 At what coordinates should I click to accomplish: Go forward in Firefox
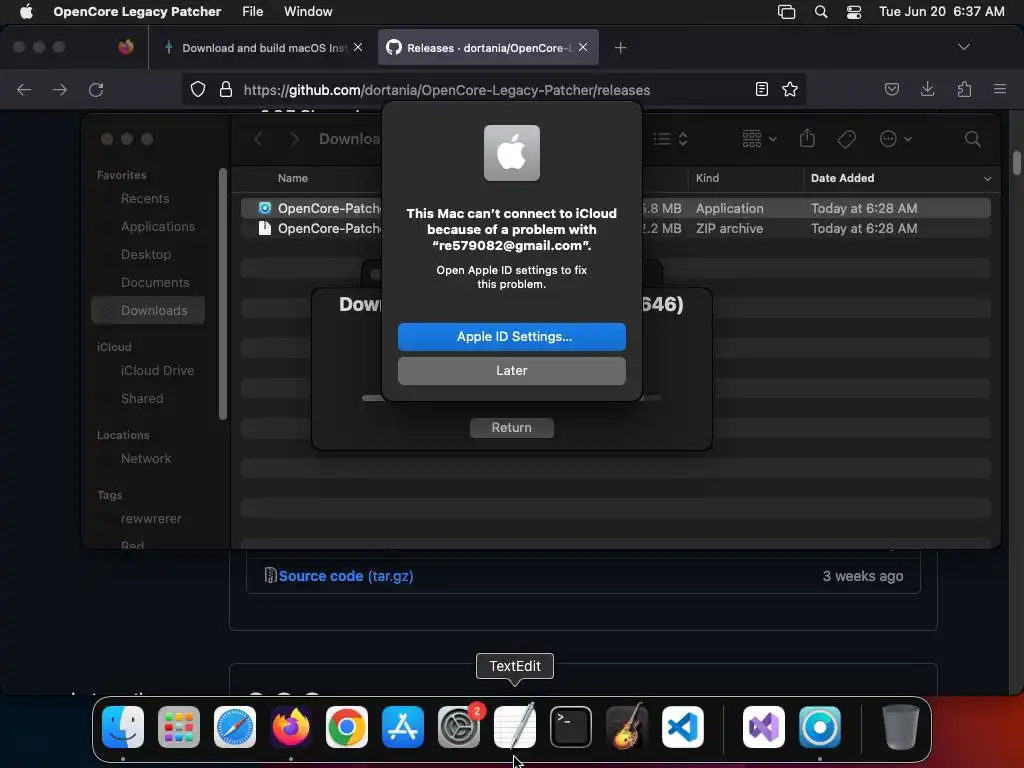tap(60, 89)
